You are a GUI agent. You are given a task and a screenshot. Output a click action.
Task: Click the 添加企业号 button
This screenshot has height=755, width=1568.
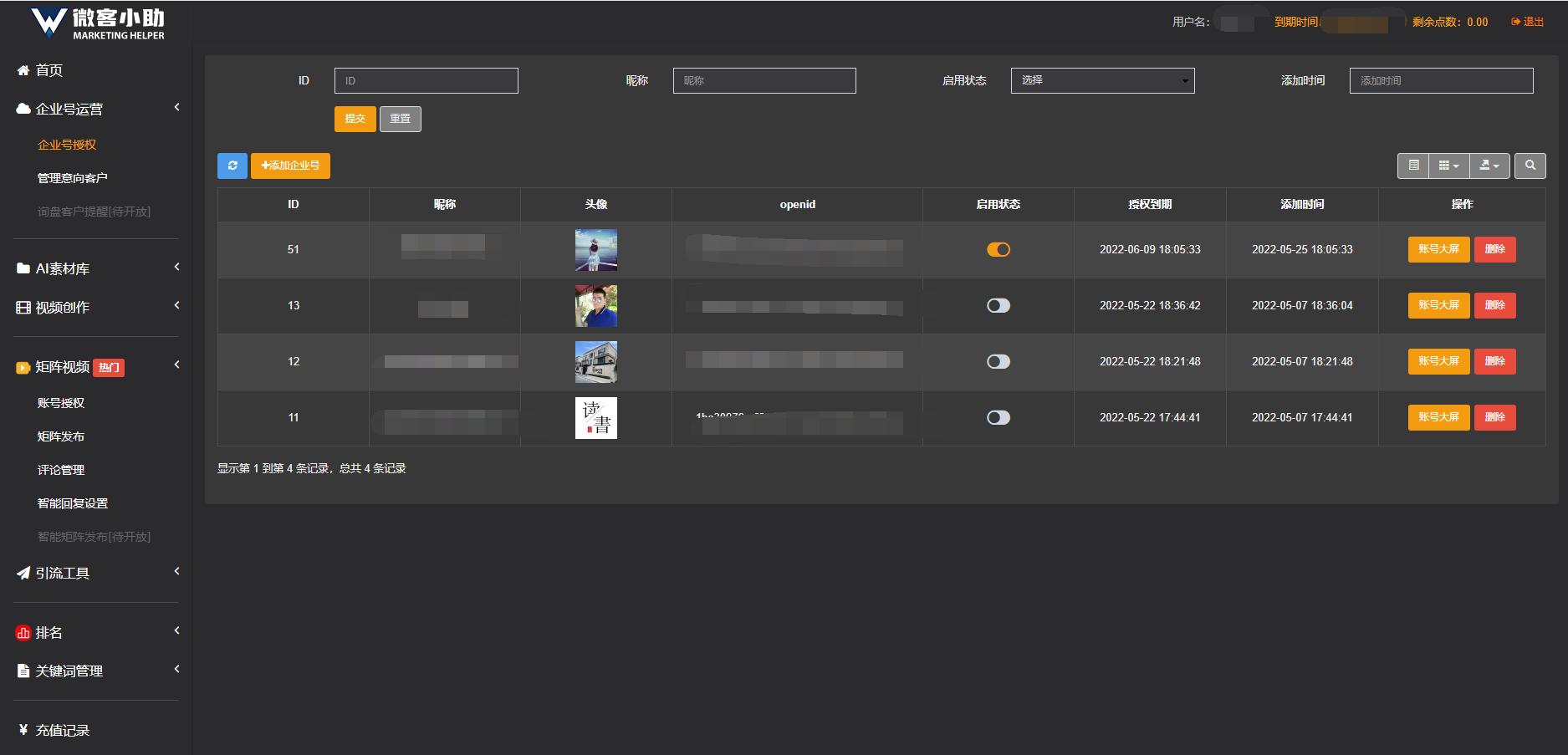(x=290, y=166)
